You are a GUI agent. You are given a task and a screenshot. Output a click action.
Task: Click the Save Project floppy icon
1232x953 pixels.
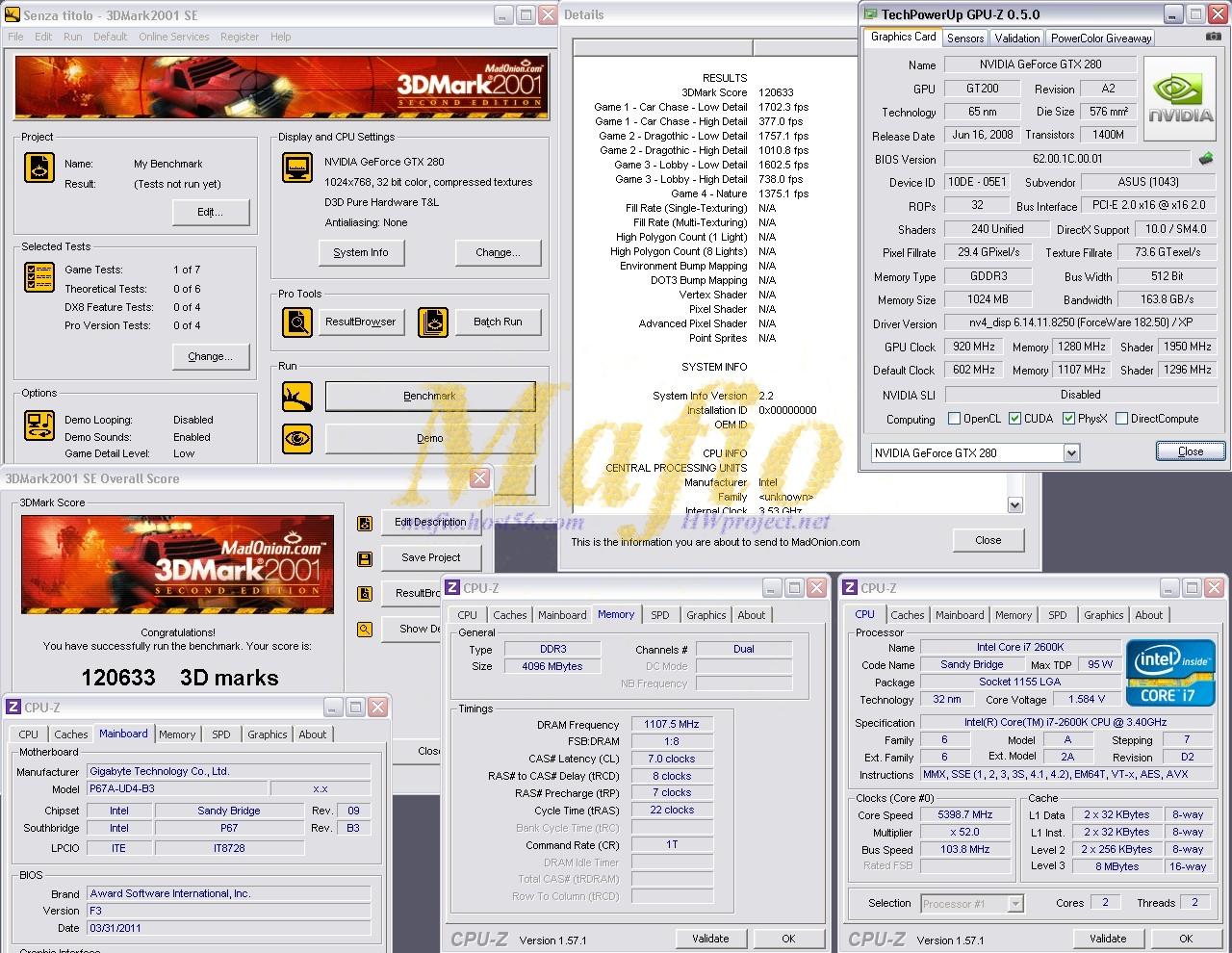pyautogui.click(x=365, y=559)
